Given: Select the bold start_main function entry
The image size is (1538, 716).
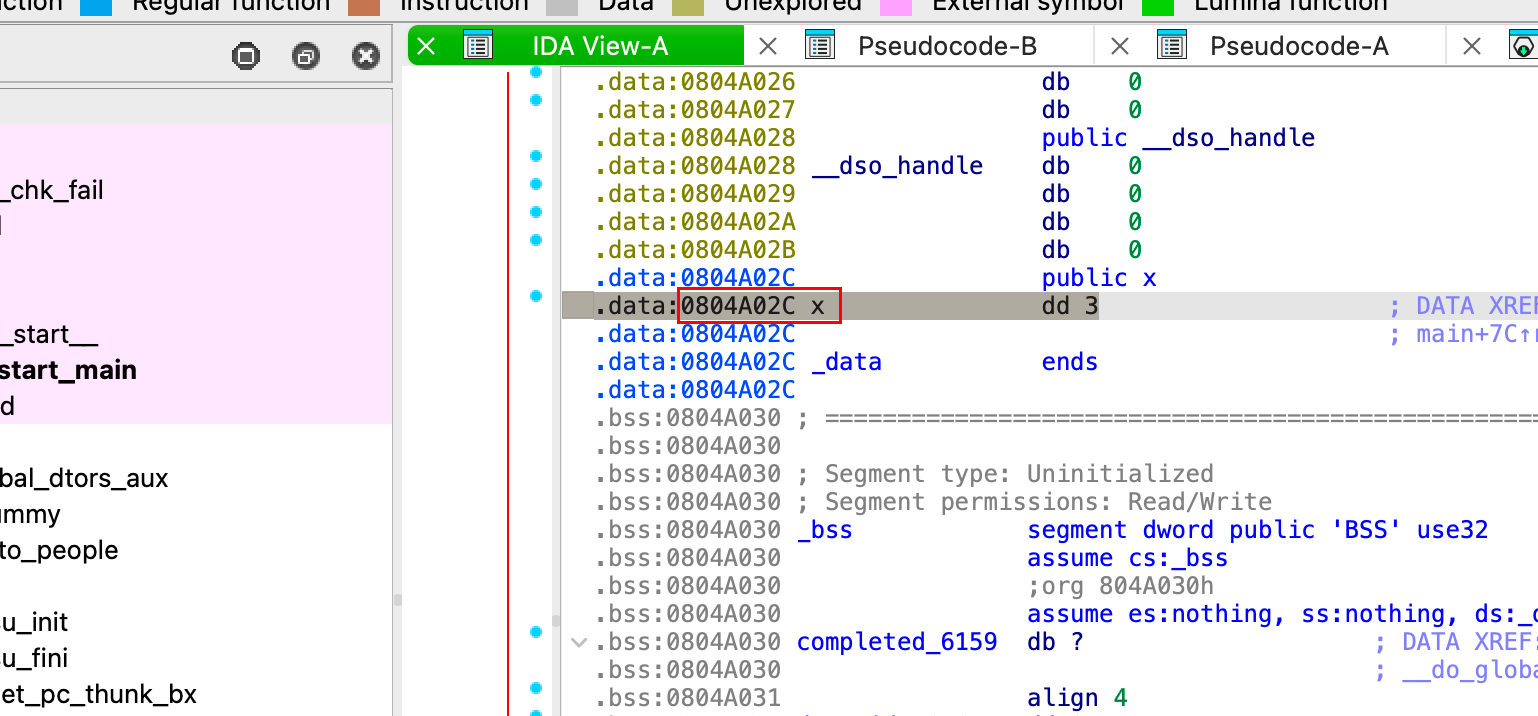Looking at the screenshot, I should (68, 370).
